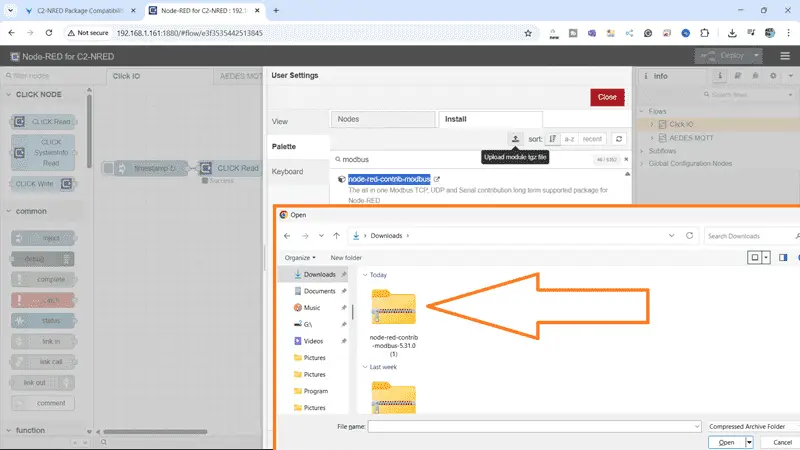Open recent locations dropdown in Open dialog
The height and width of the screenshot is (450, 800).
[x=321, y=236]
